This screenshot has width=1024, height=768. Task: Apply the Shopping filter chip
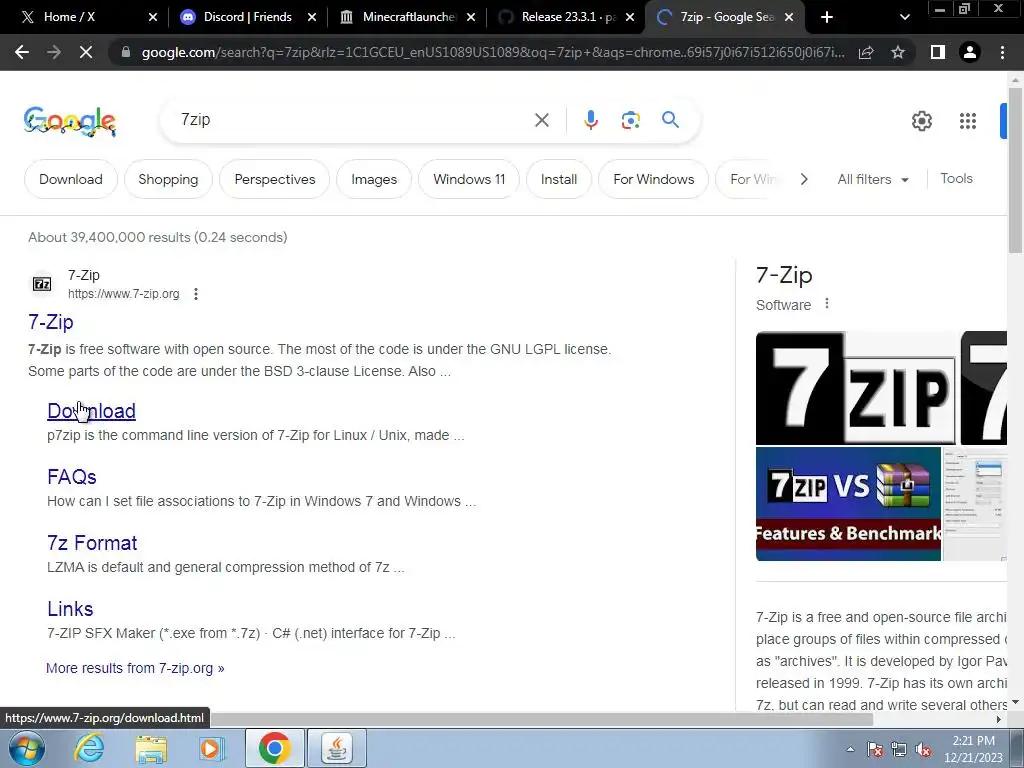(x=168, y=179)
